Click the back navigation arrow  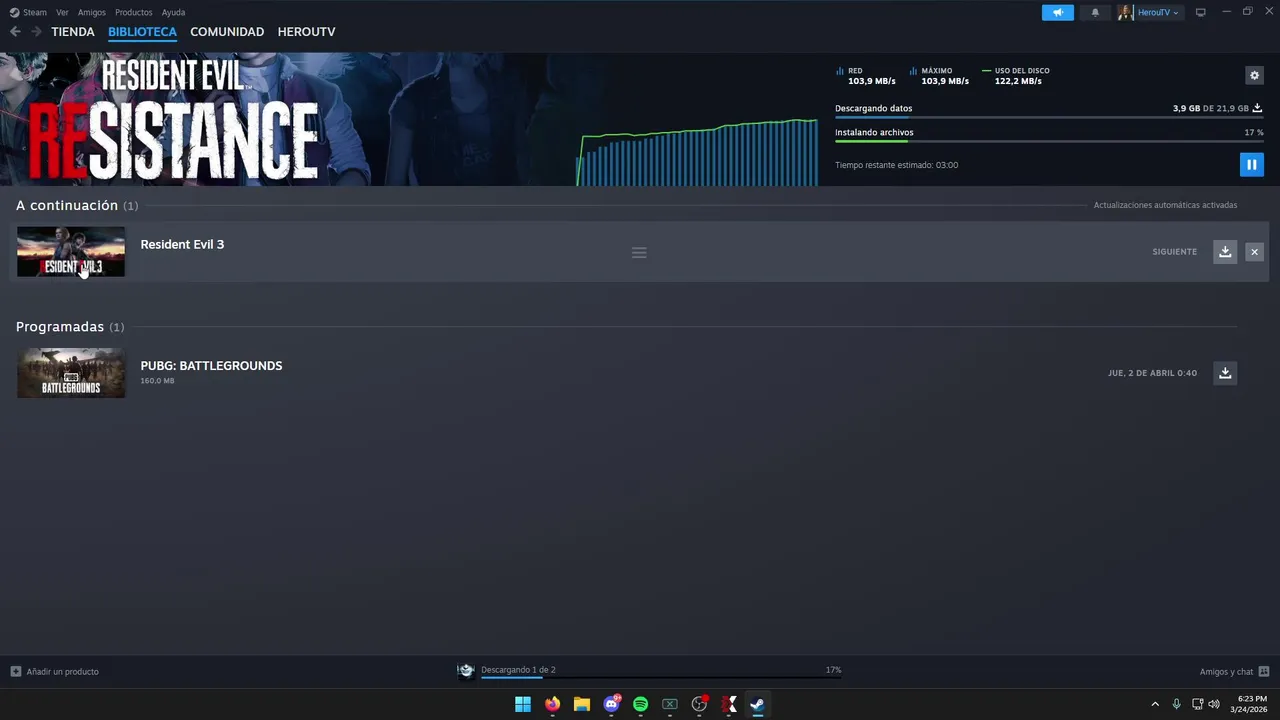click(x=15, y=32)
